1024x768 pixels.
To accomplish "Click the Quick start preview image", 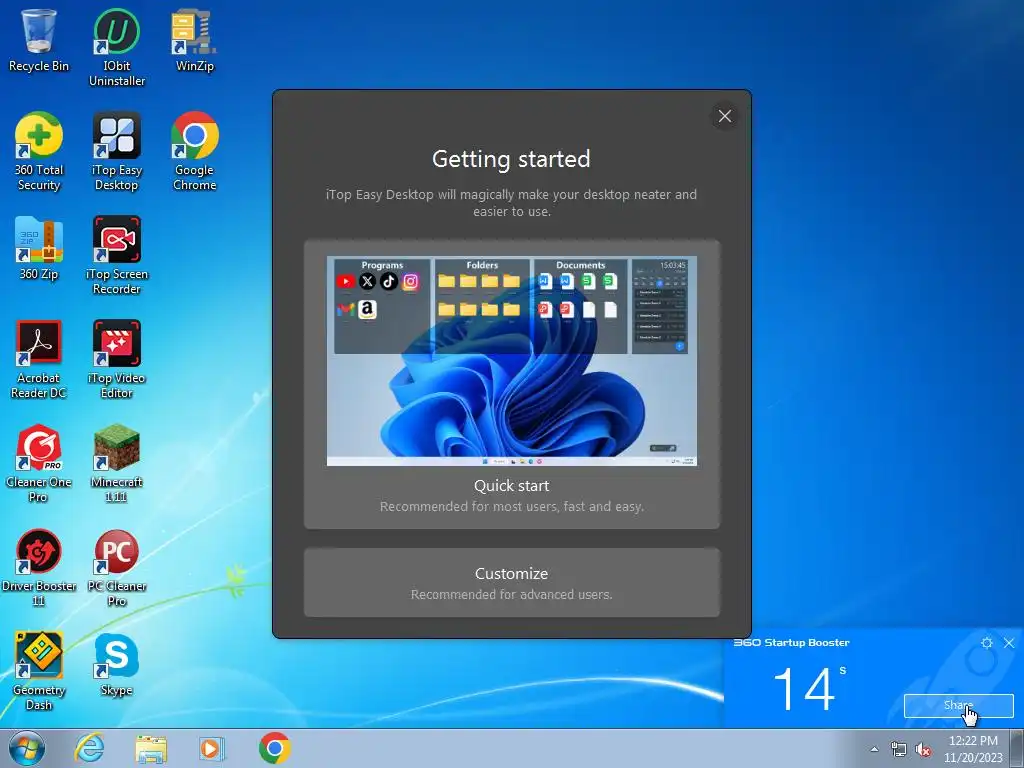I will tap(512, 361).
